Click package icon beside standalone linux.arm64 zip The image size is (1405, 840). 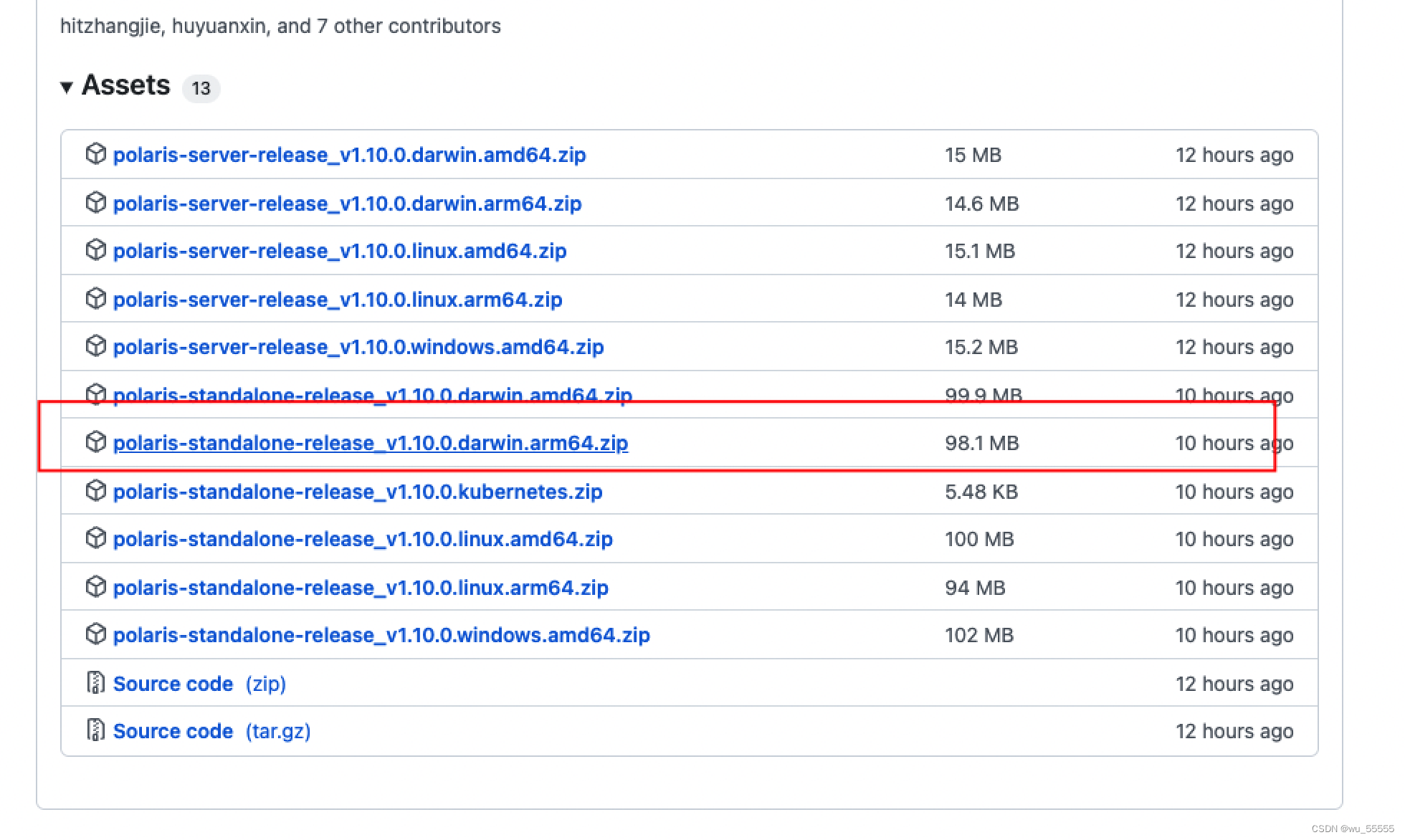[95, 587]
